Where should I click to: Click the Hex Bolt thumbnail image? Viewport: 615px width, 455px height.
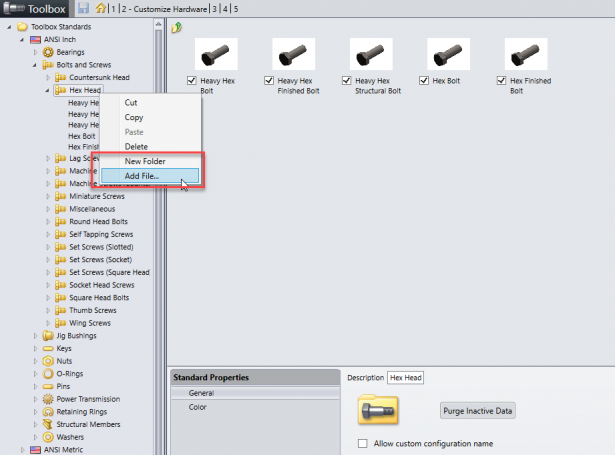(448, 54)
